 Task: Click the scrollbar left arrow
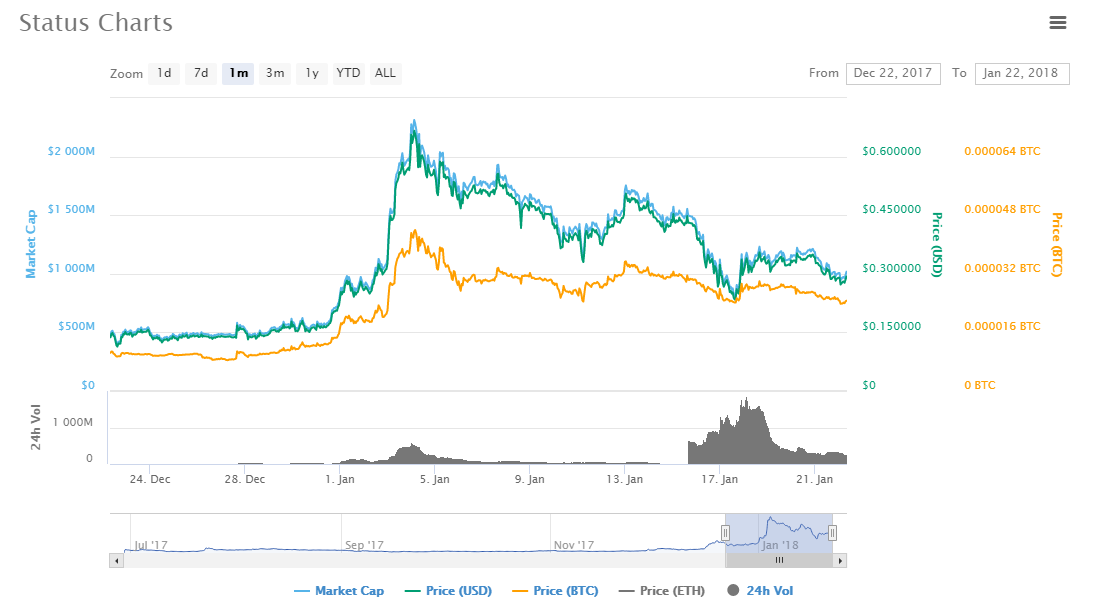tap(117, 561)
